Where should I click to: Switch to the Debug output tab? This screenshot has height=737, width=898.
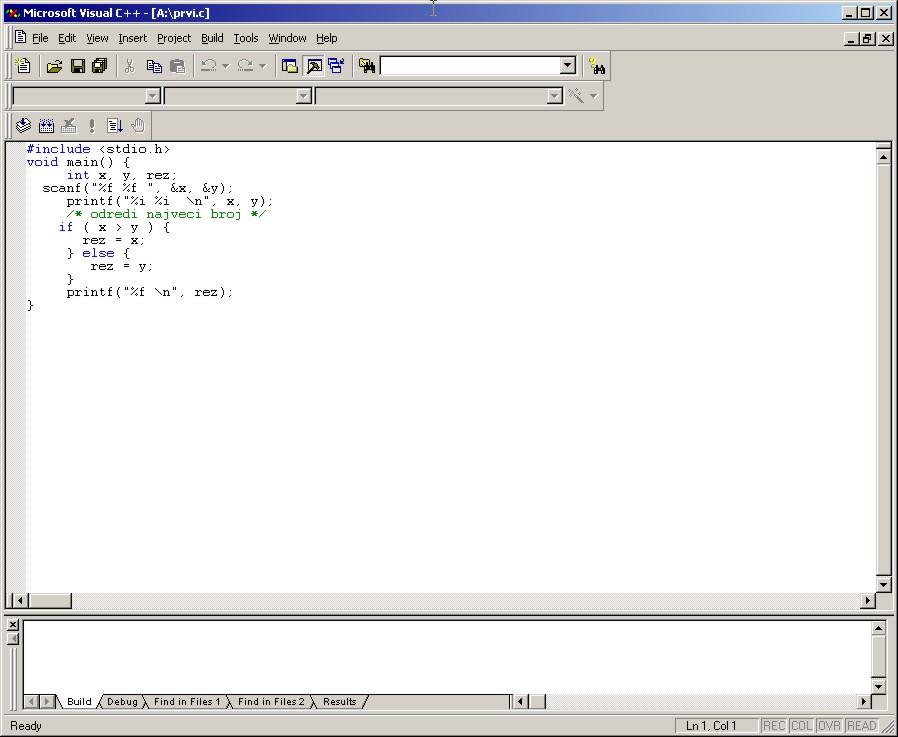pyautogui.click(x=122, y=701)
